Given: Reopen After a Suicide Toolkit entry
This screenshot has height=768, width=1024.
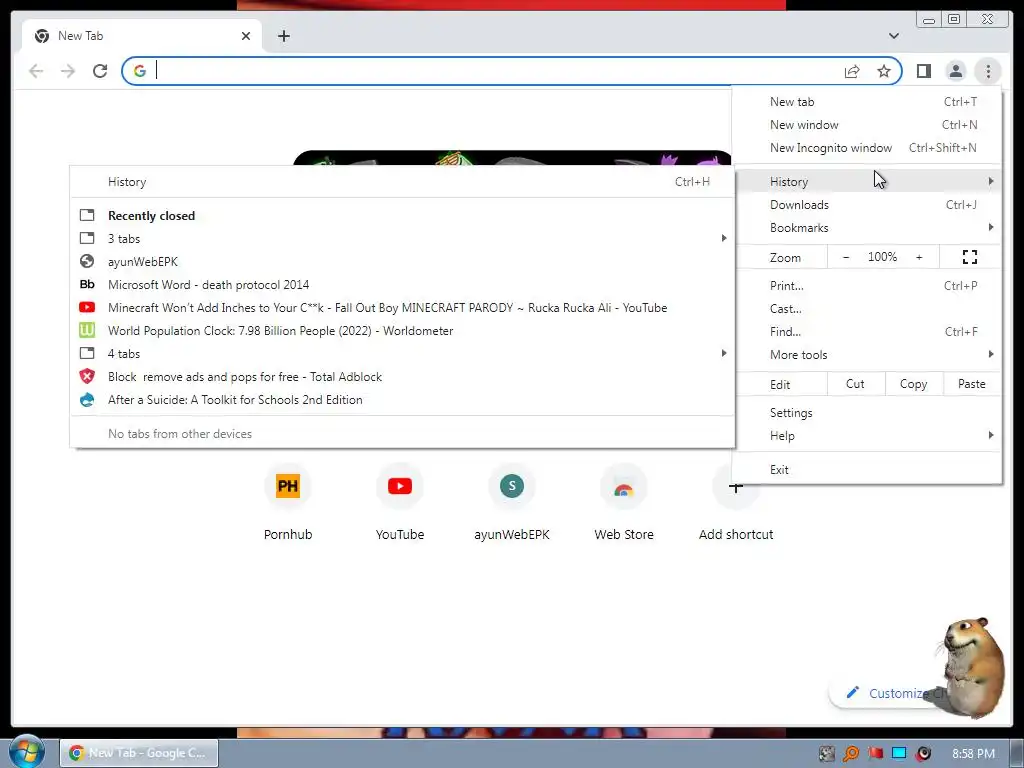Looking at the screenshot, I should (402, 400).
